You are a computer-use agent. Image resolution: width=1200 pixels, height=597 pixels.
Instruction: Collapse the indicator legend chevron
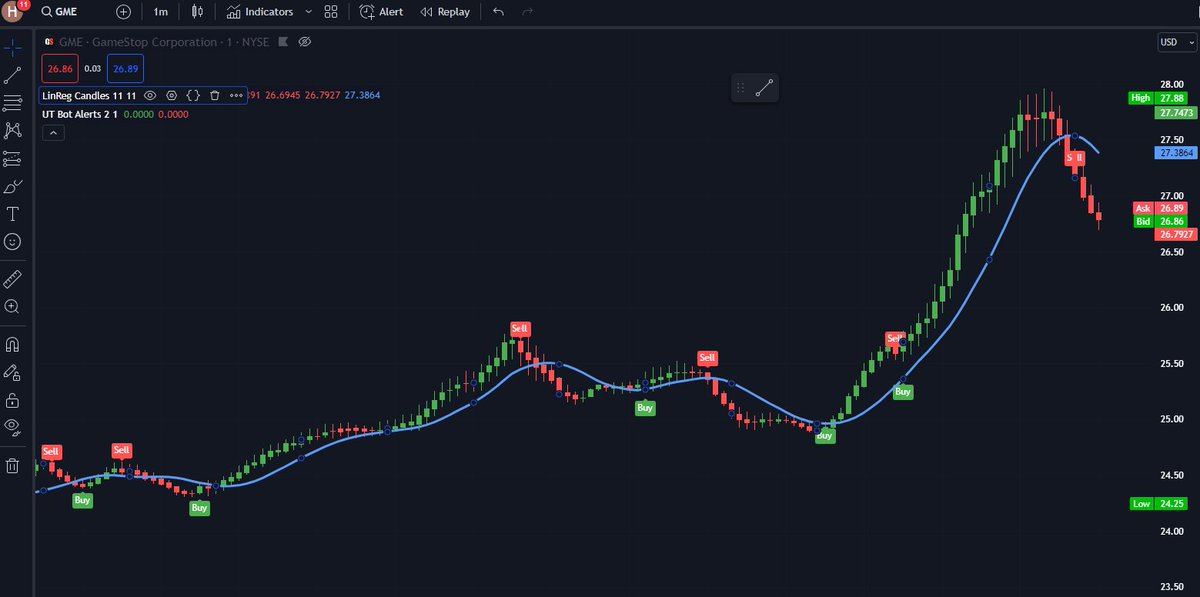[x=52, y=133]
